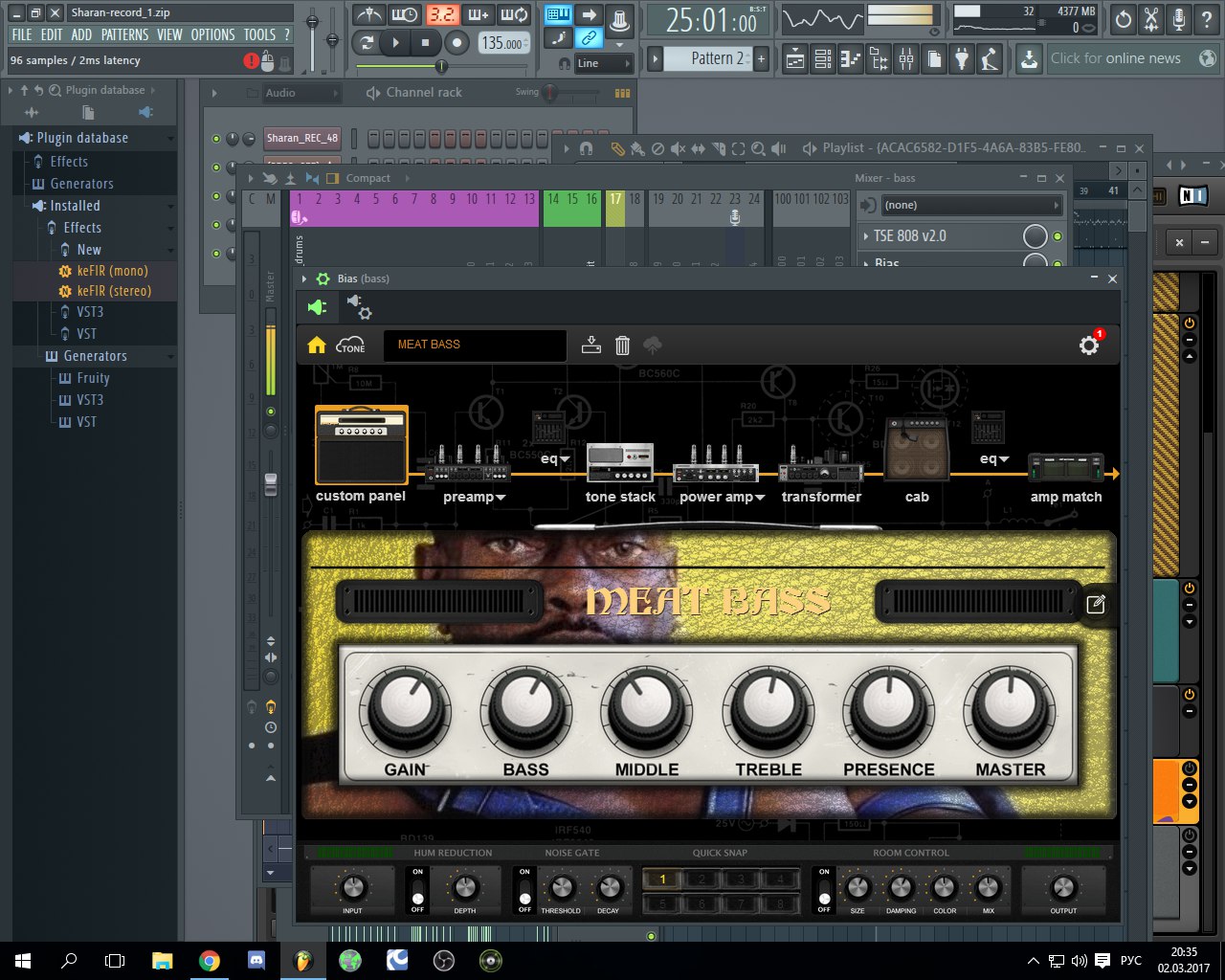Click Sharan_REC_48 channel button
Viewport: 1225px width, 980px height.
tap(302, 138)
